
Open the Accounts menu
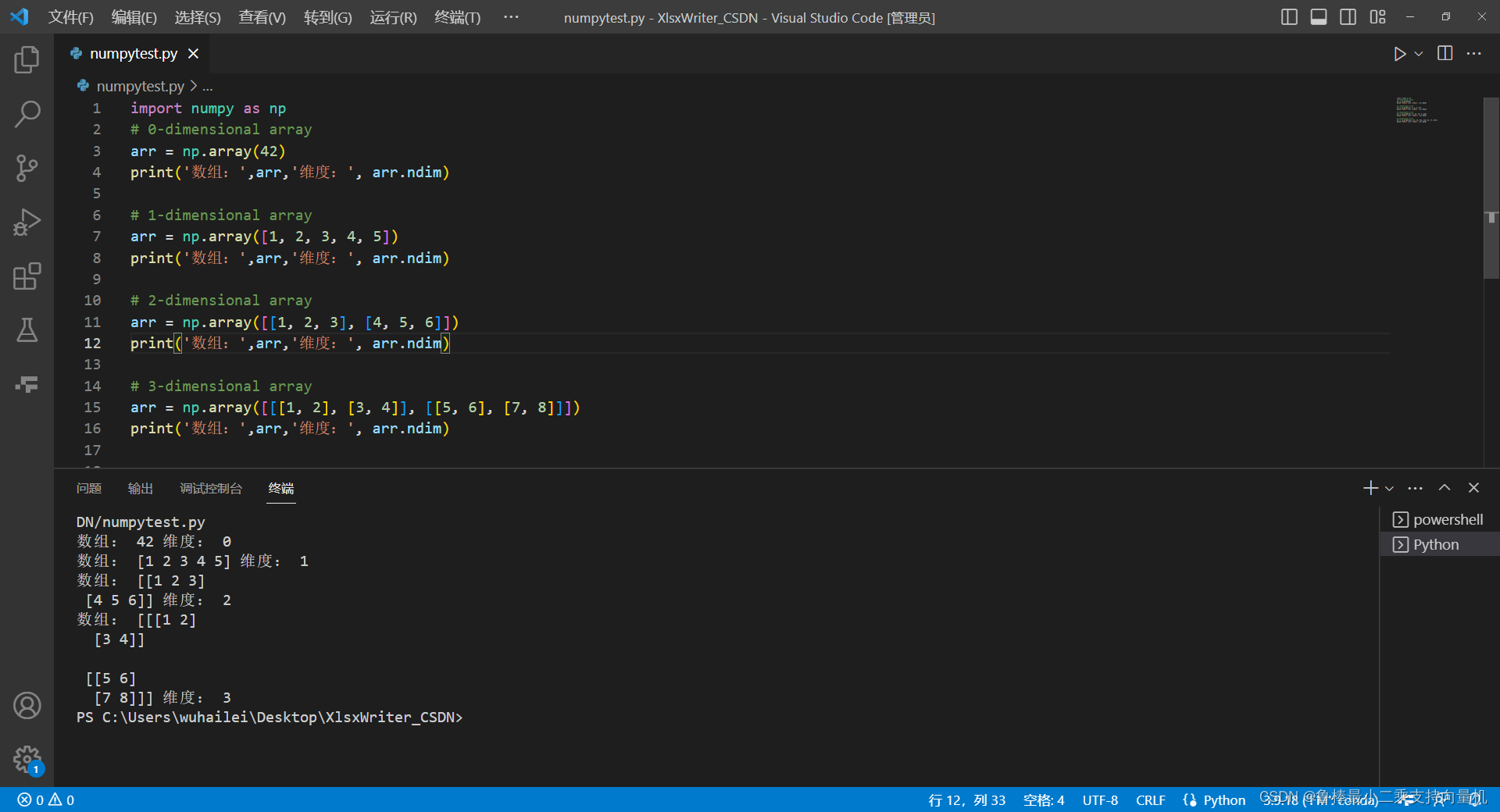point(27,706)
